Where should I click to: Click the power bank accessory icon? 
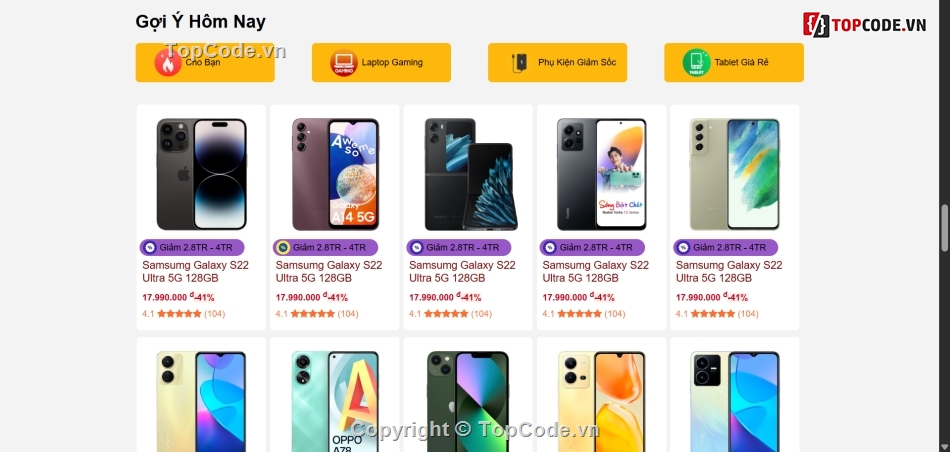[520, 62]
